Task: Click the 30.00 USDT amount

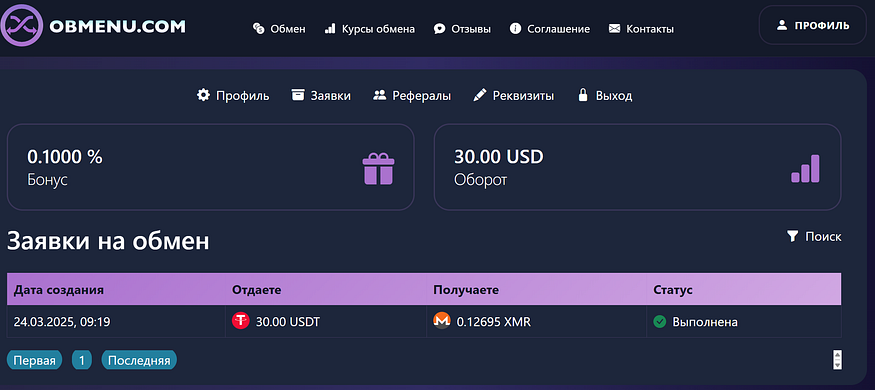Action: coord(288,322)
